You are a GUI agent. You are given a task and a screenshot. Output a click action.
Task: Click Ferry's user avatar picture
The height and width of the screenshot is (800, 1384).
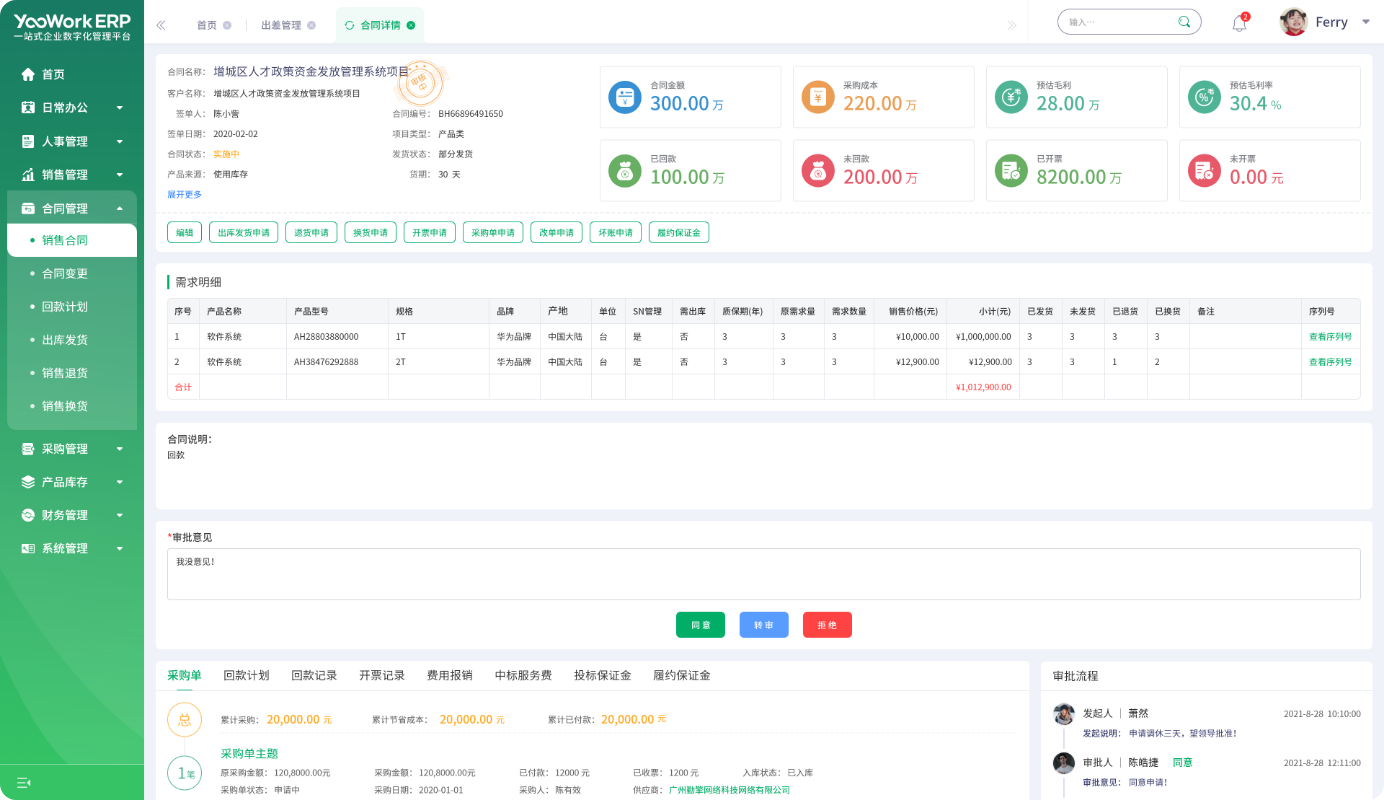(x=1294, y=22)
